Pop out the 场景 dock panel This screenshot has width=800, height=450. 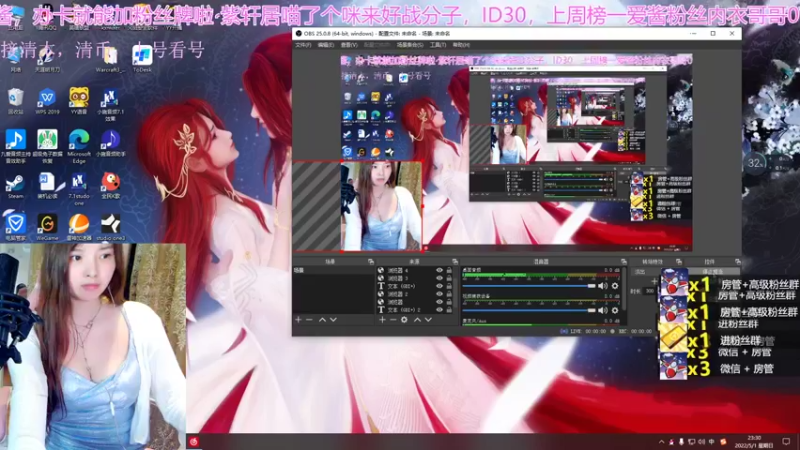[371, 262]
